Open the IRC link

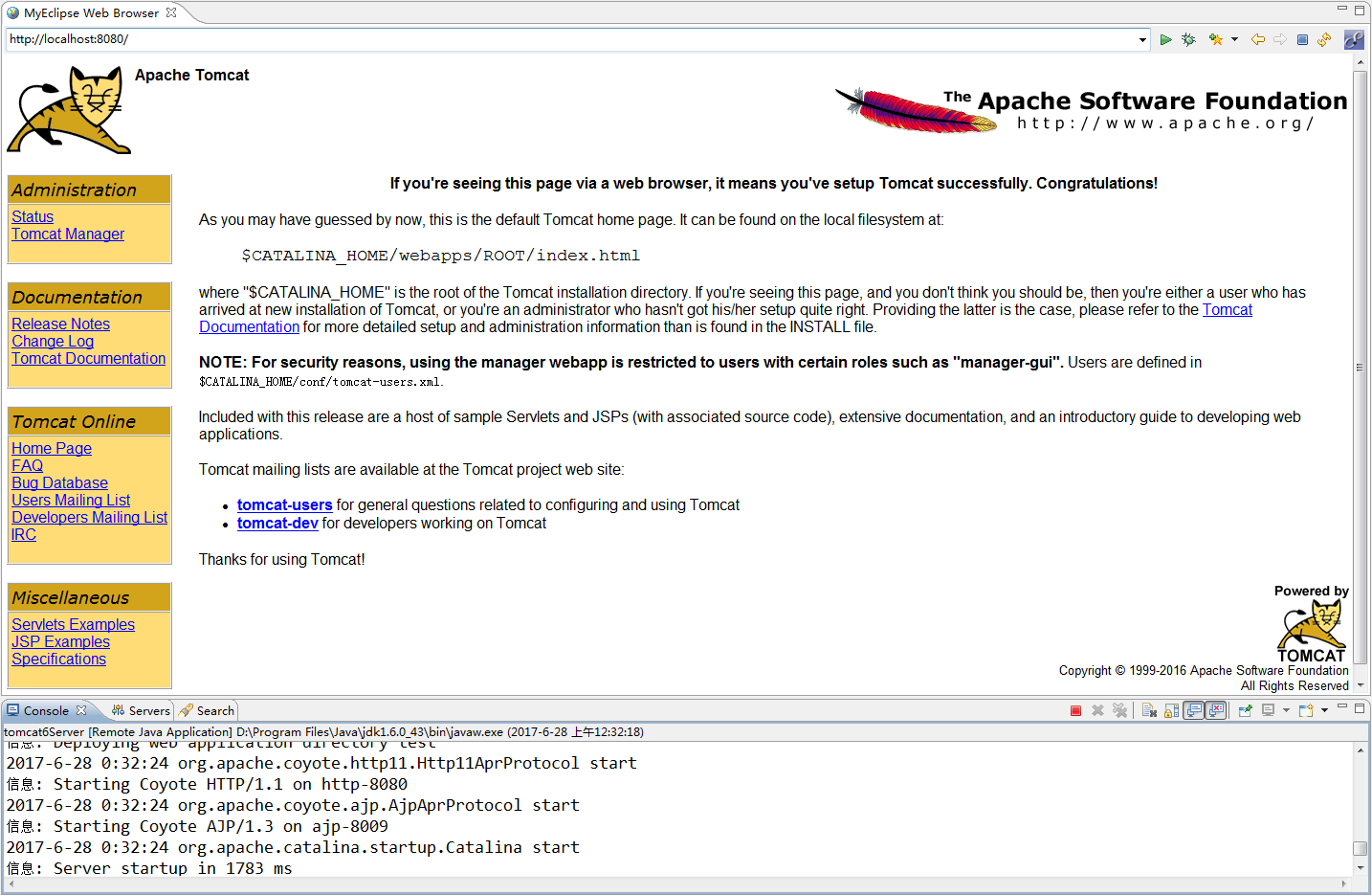pos(24,534)
